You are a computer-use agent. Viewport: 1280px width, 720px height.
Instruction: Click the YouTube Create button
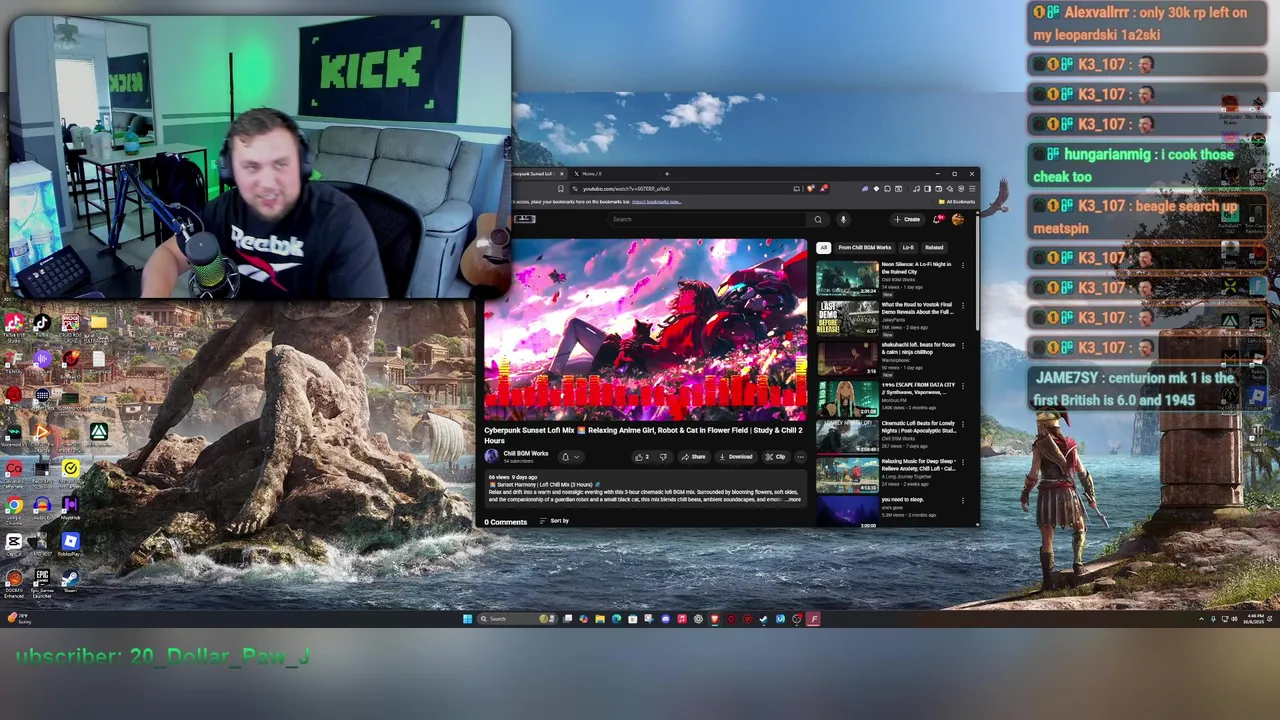(x=908, y=219)
